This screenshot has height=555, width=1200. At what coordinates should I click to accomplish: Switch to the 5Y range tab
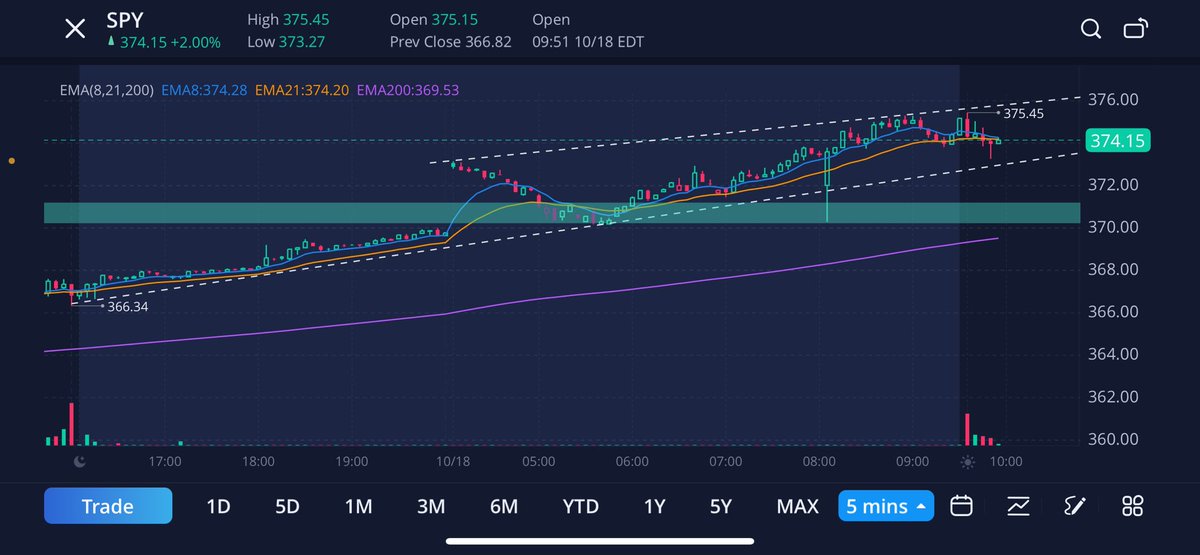coord(721,507)
